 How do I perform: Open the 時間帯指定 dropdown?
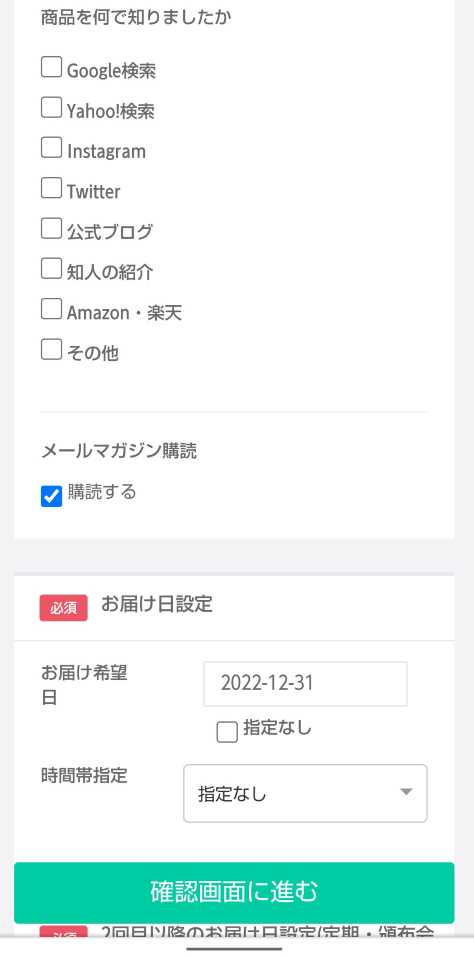coord(305,793)
